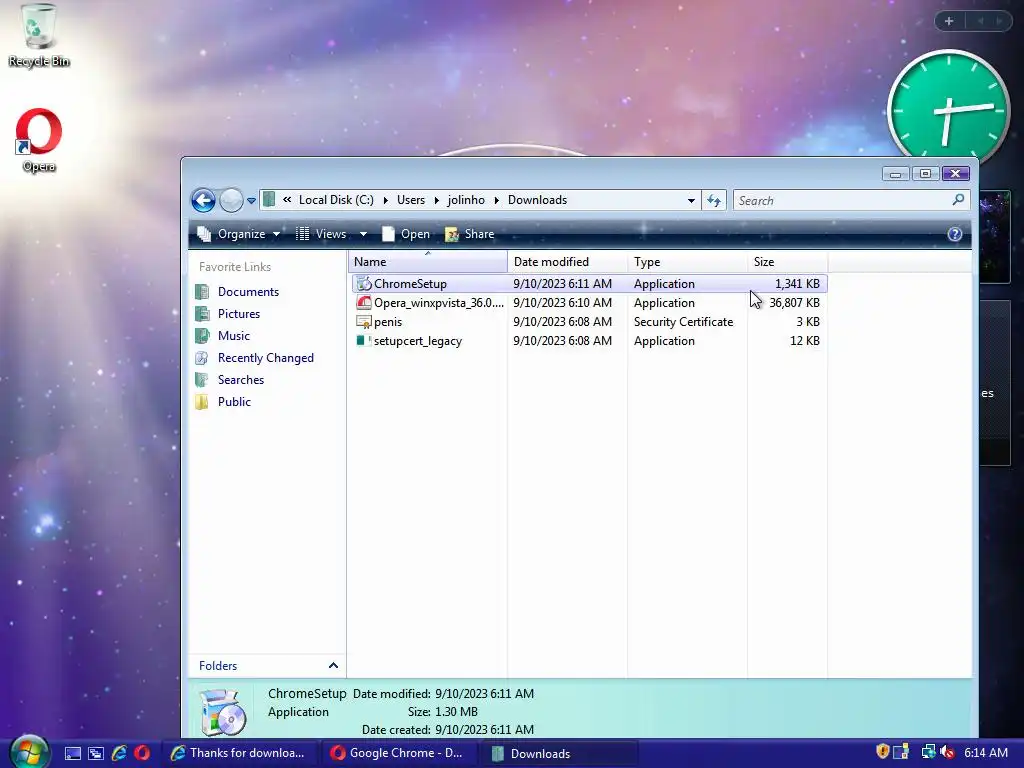This screenshot has width=1024, height=768.
Task: Click the security shield tray icon
Action: (x=882, y=752)
